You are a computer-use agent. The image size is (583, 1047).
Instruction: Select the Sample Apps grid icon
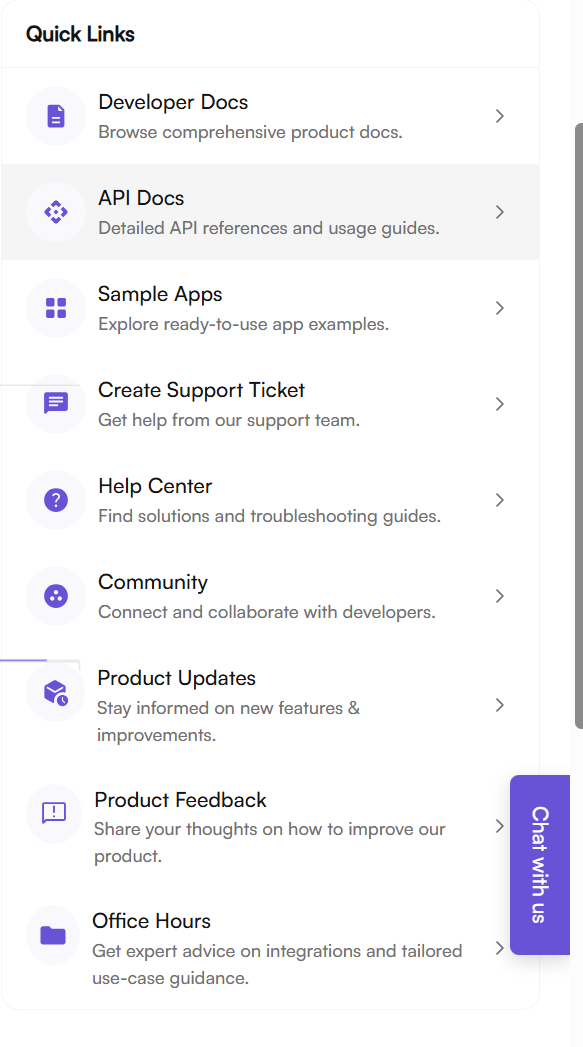point(56,308)
